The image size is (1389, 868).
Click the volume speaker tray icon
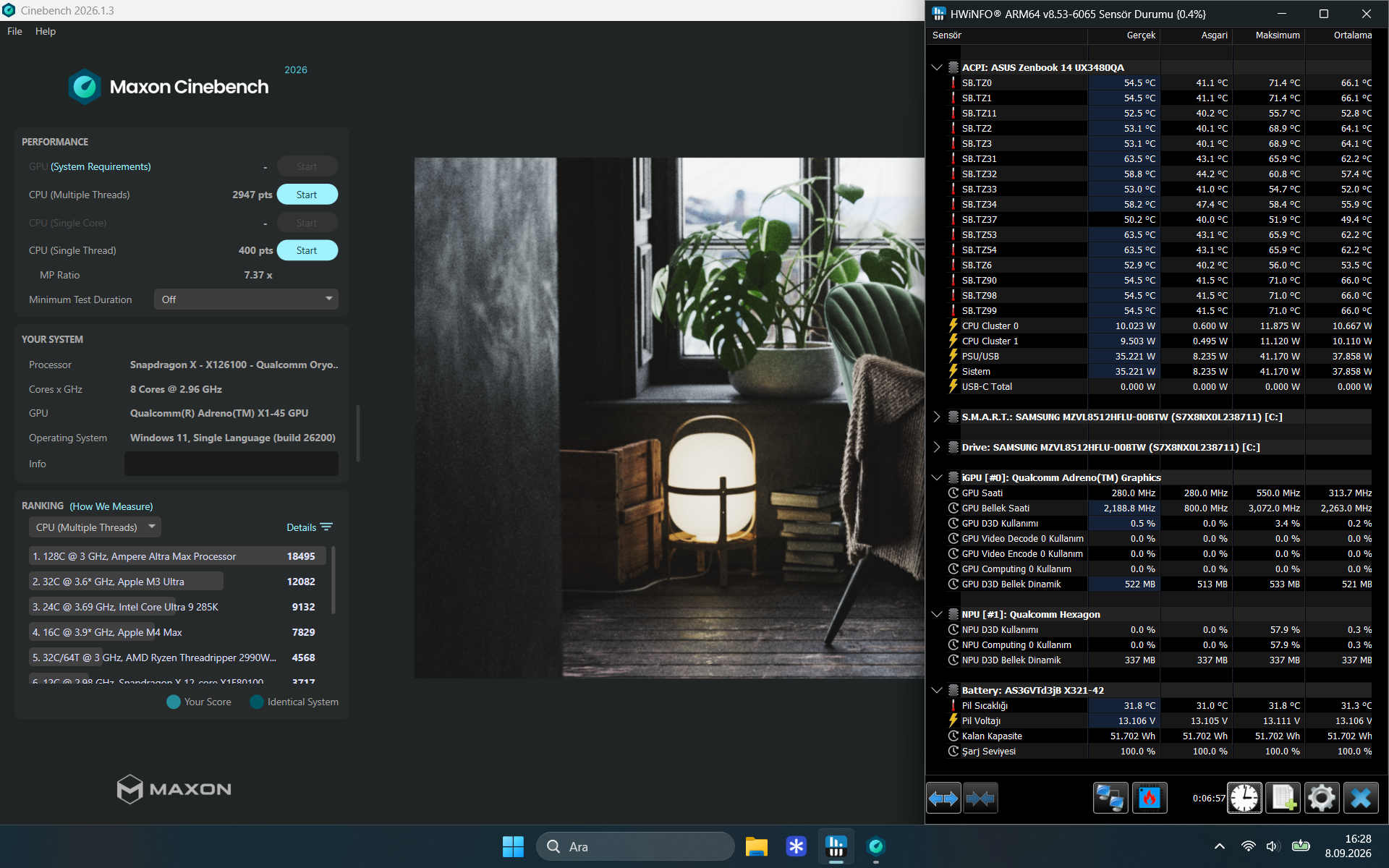pos(1273,846)
